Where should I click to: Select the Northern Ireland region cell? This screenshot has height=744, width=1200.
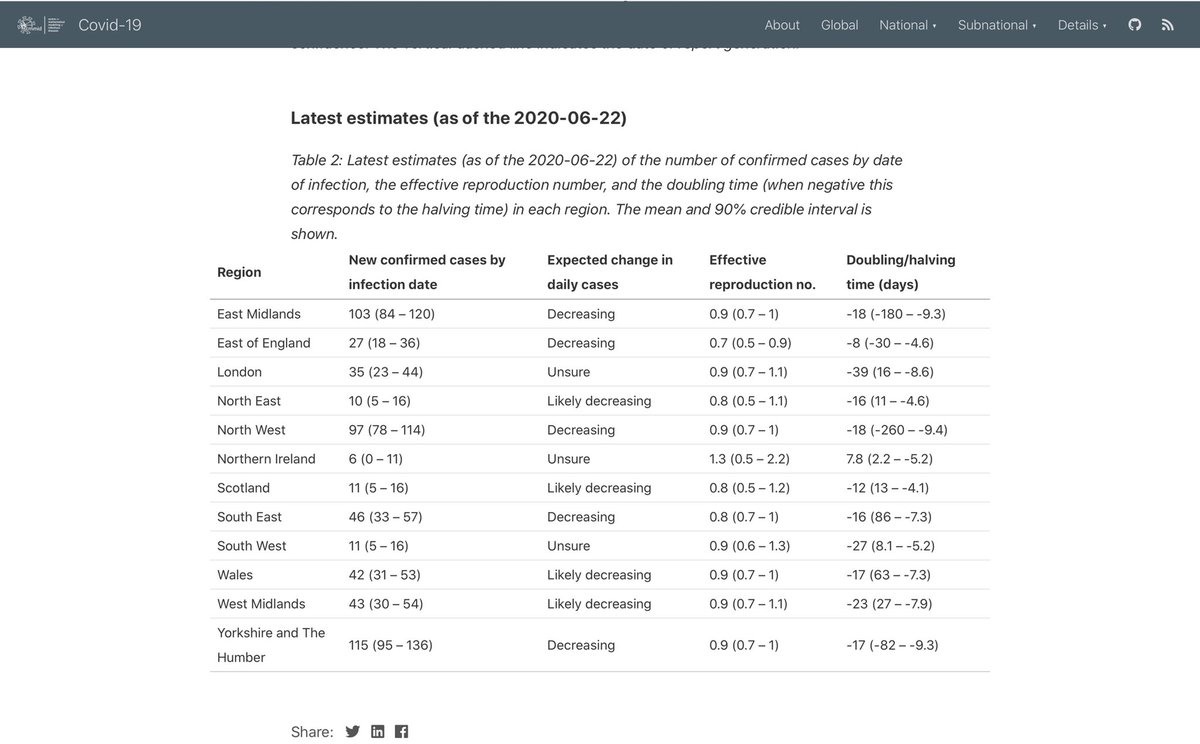tap(266, 459)
